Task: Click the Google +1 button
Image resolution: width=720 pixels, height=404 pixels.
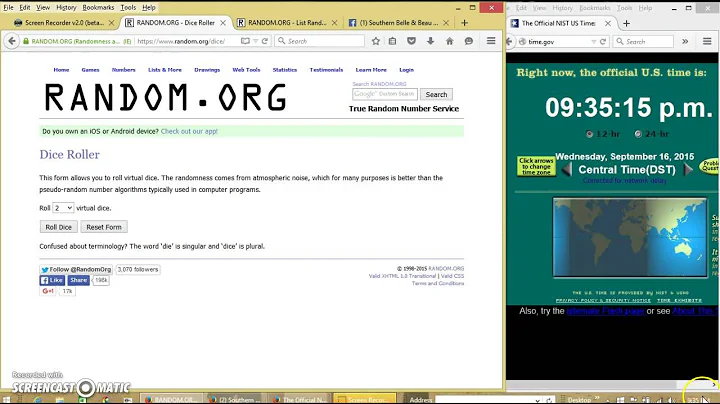Action: coord(48,291)
